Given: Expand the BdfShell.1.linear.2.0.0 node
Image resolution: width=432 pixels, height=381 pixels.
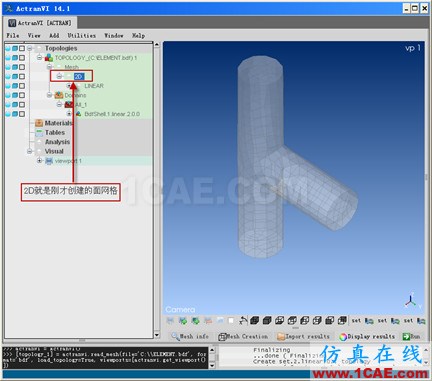Looking at the screenshot, I should [69, 114].
